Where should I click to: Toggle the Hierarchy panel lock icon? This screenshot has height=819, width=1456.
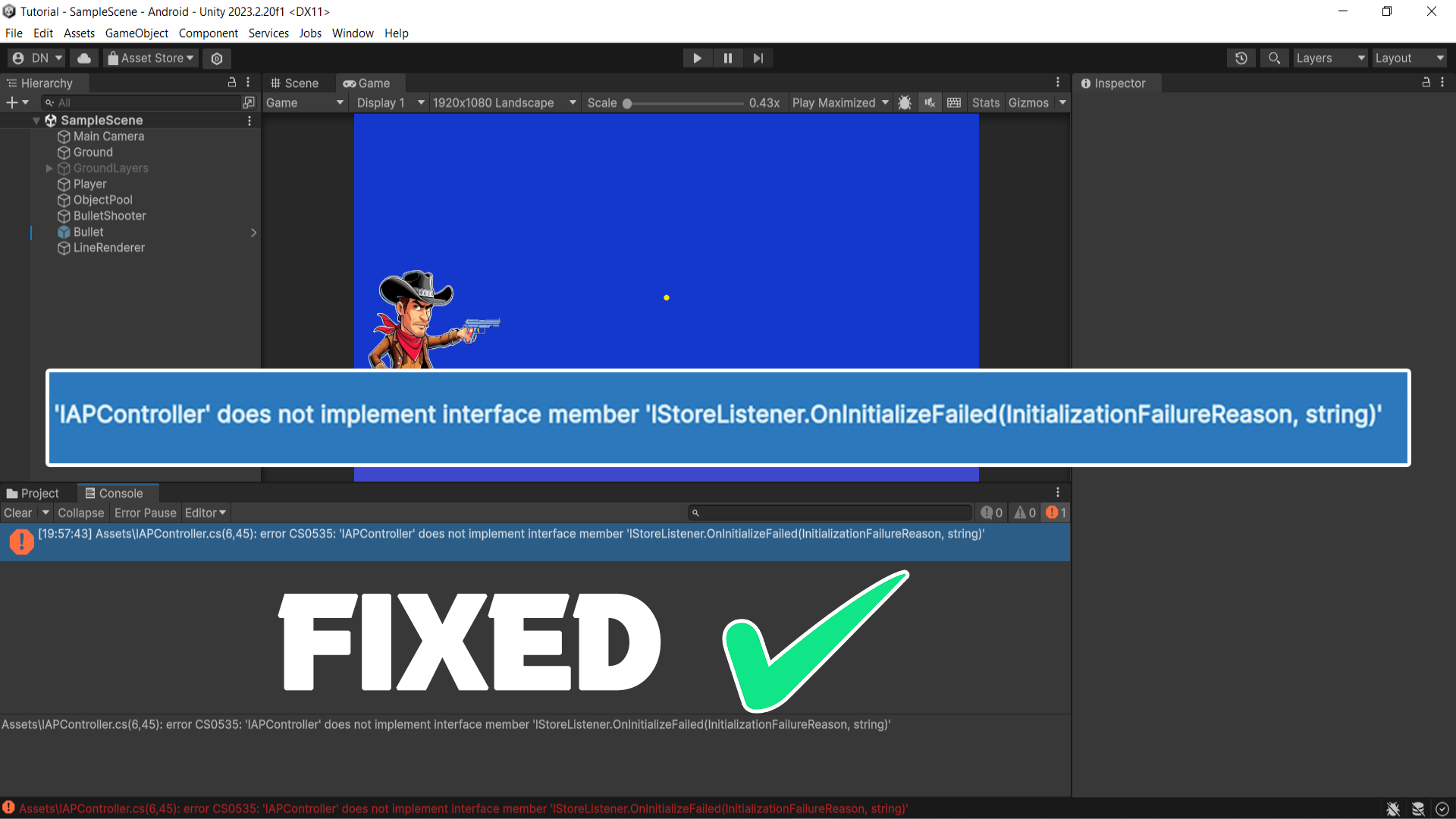tap(232, 83)
